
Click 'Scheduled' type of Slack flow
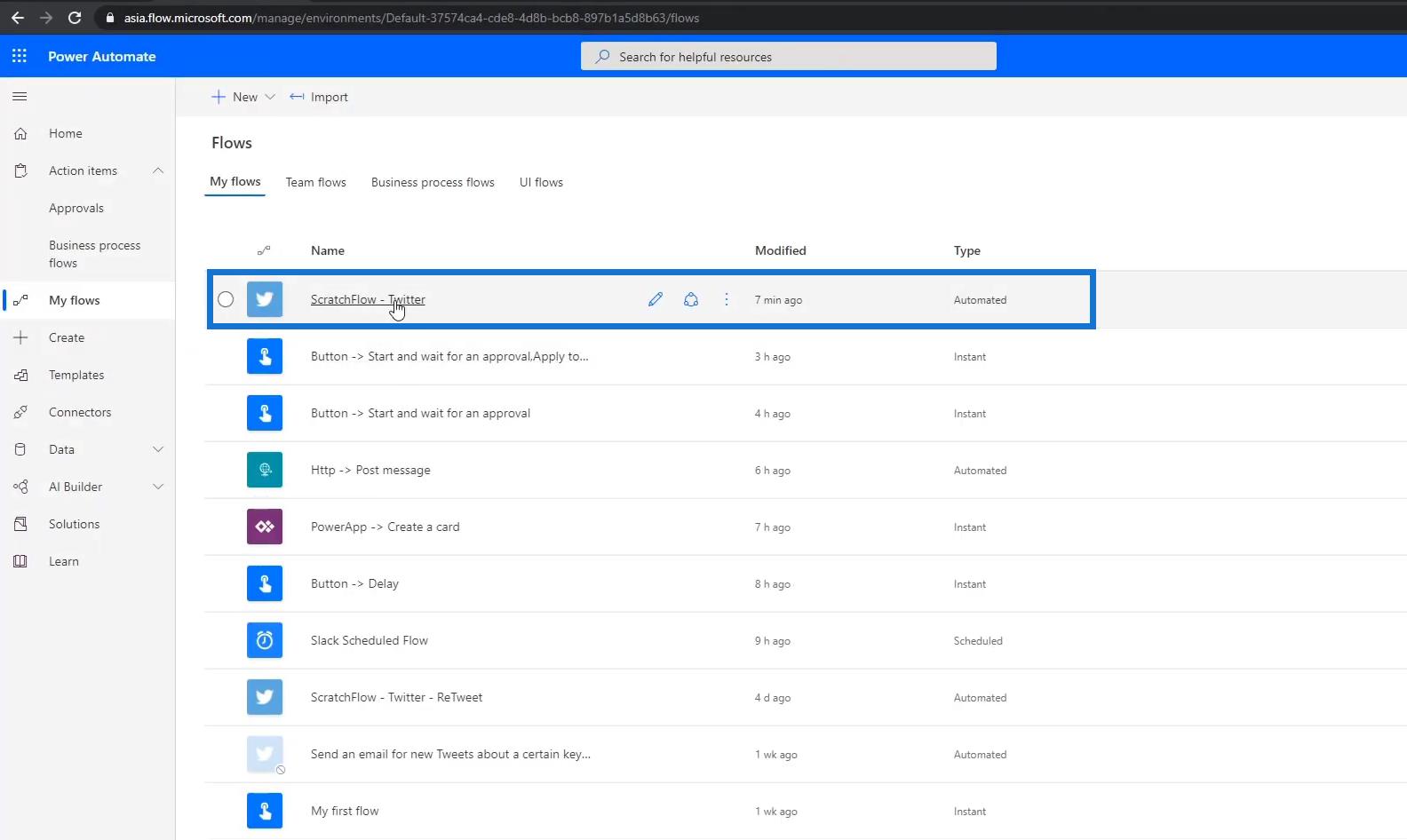(x=978, y=641)
